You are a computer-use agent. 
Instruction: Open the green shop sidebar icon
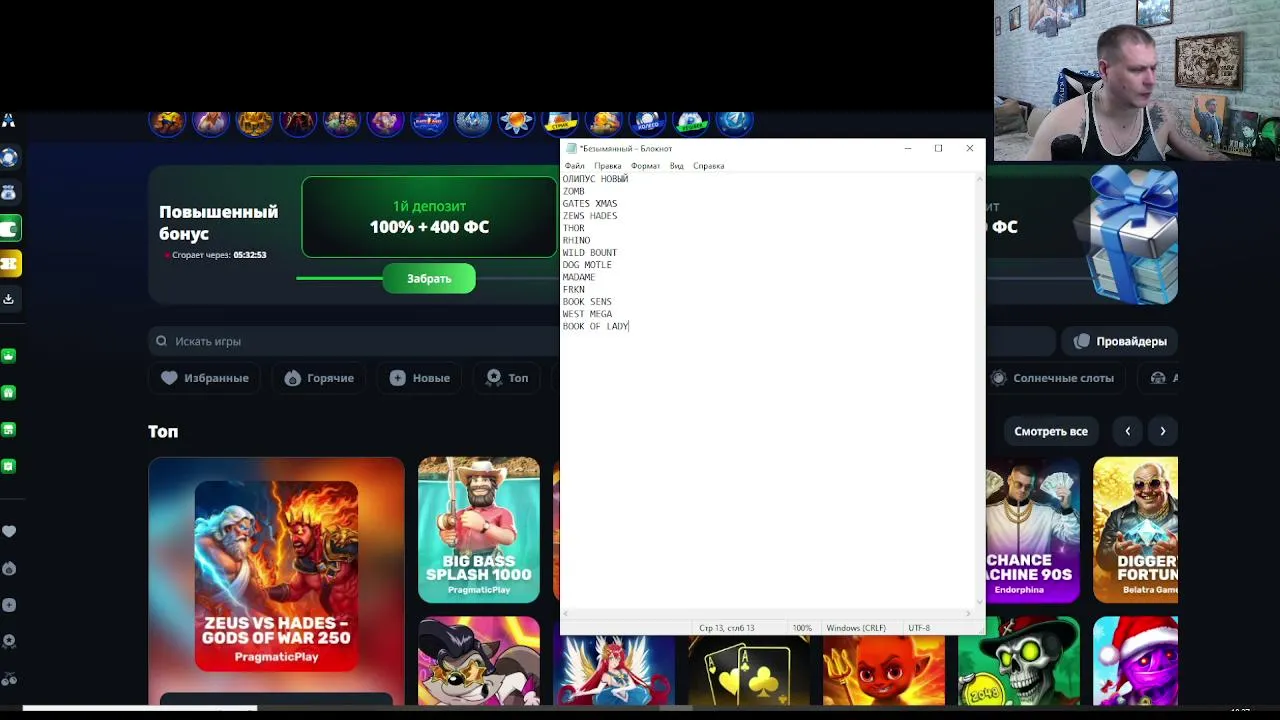(x=9, y=429)
